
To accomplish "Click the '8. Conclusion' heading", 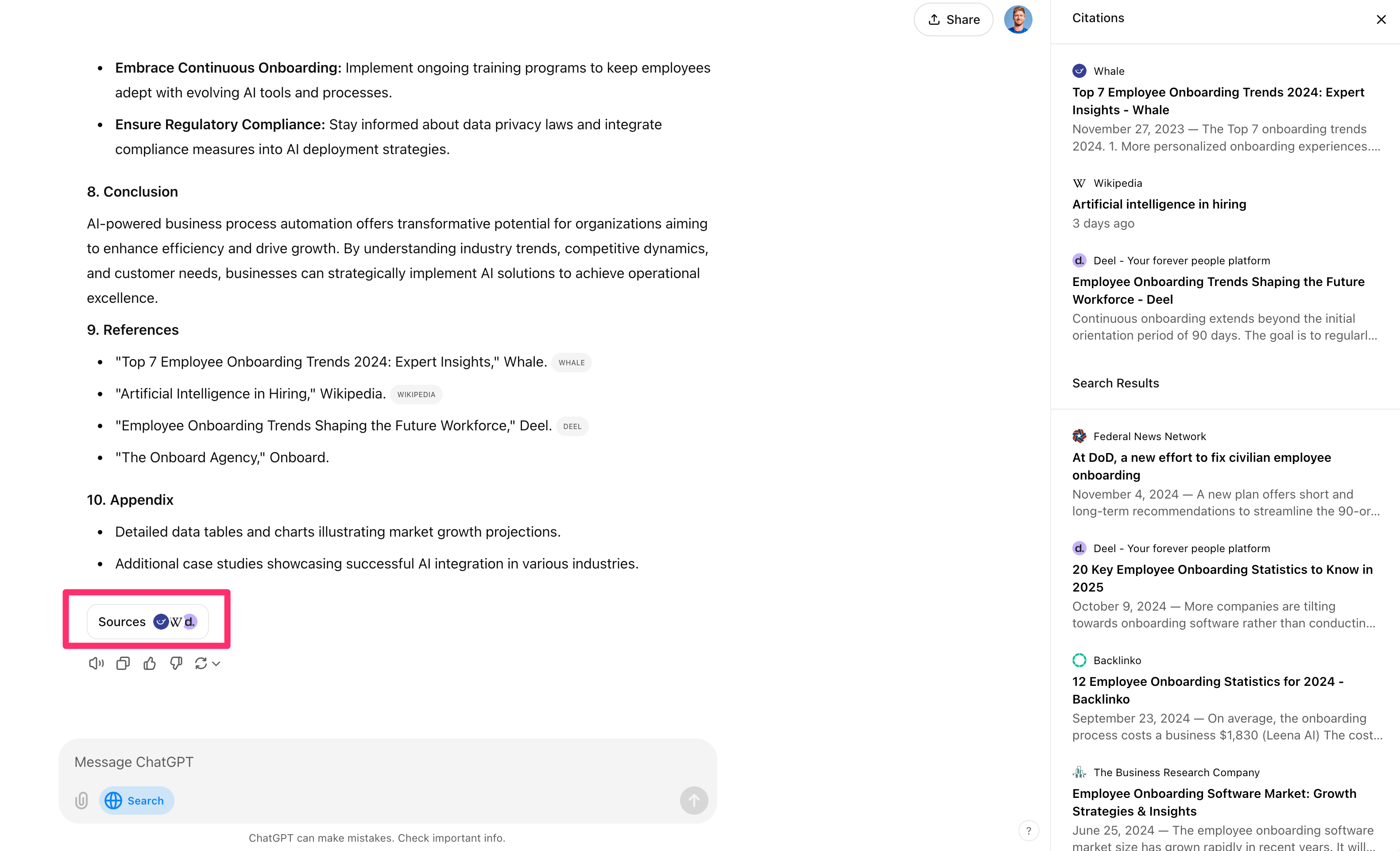I will pos(132,192).
